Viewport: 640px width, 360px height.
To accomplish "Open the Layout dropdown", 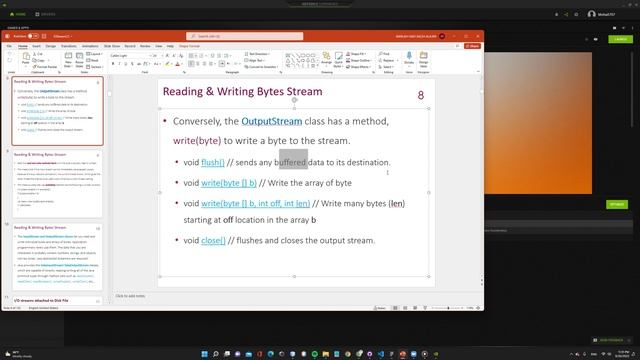I will pos(94,54).
